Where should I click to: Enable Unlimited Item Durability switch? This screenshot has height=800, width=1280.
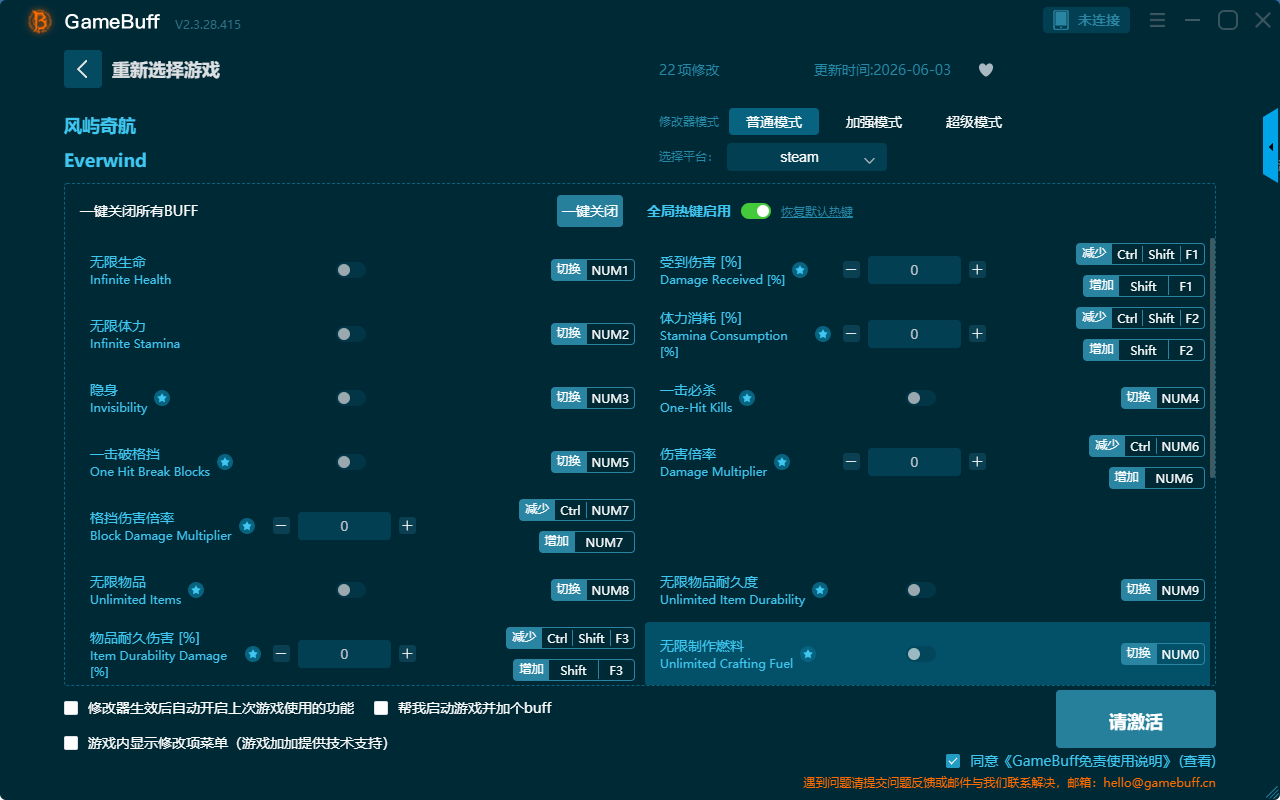tap(921, 590)
